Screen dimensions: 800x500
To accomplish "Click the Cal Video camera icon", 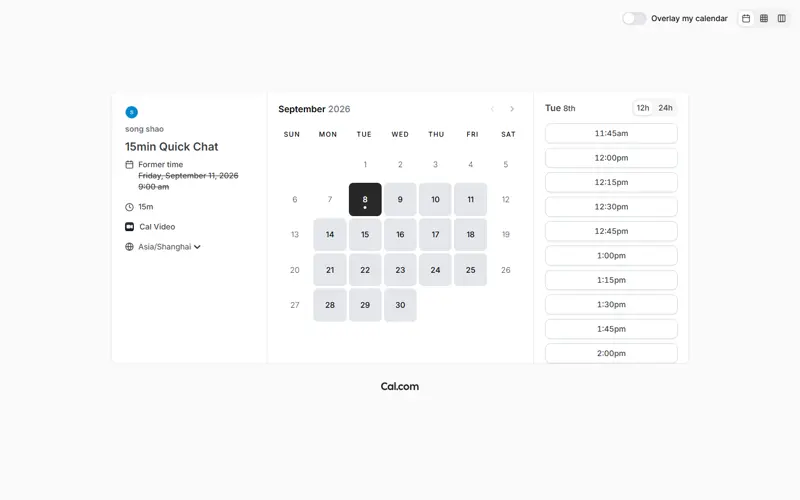I will point(130,227).
